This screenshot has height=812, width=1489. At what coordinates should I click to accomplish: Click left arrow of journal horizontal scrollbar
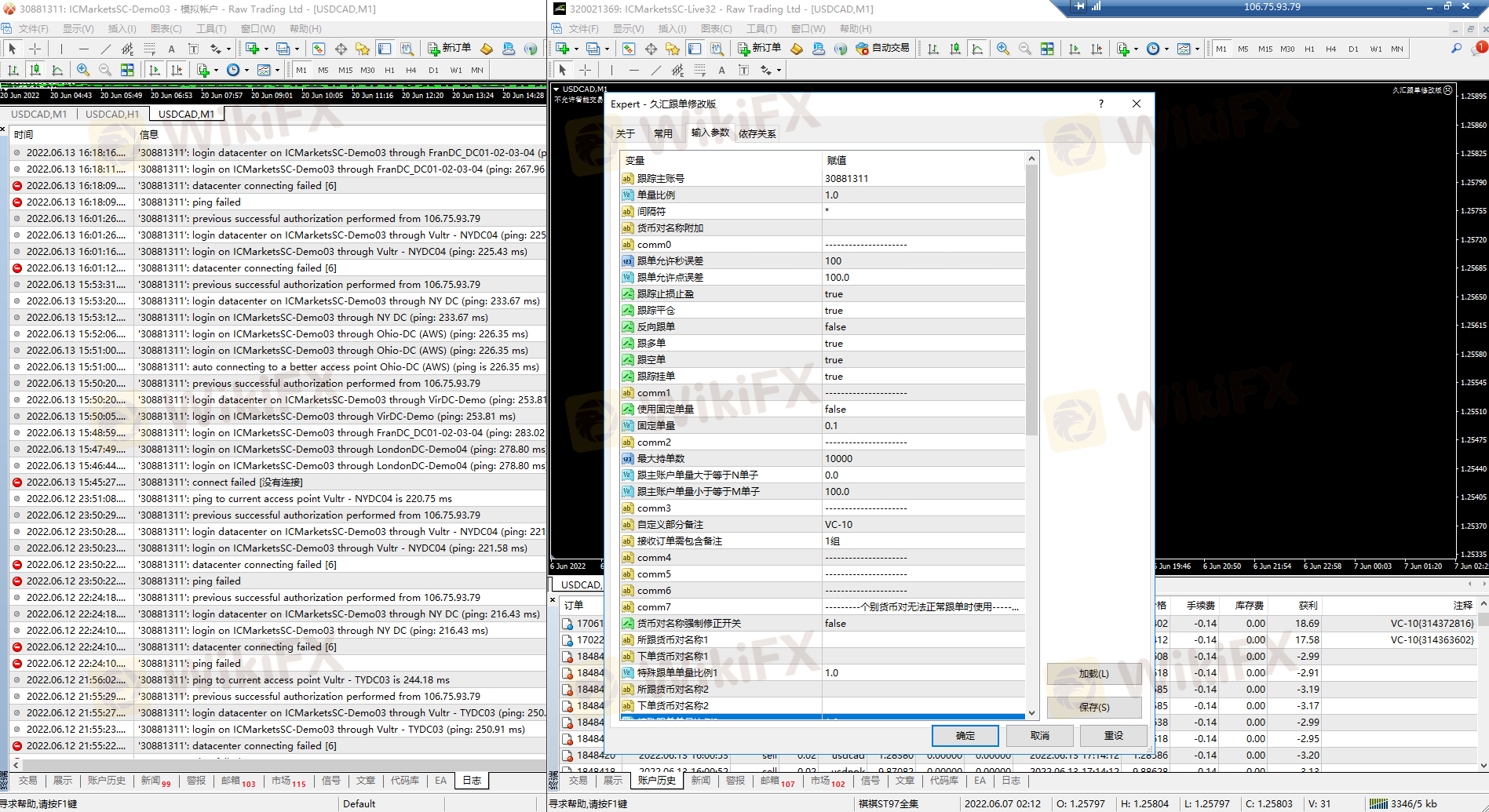[16, 763]
